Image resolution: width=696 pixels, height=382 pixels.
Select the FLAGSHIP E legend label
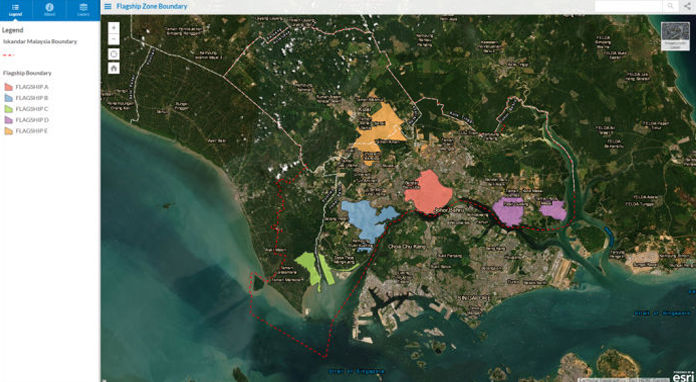pos(32,131)
